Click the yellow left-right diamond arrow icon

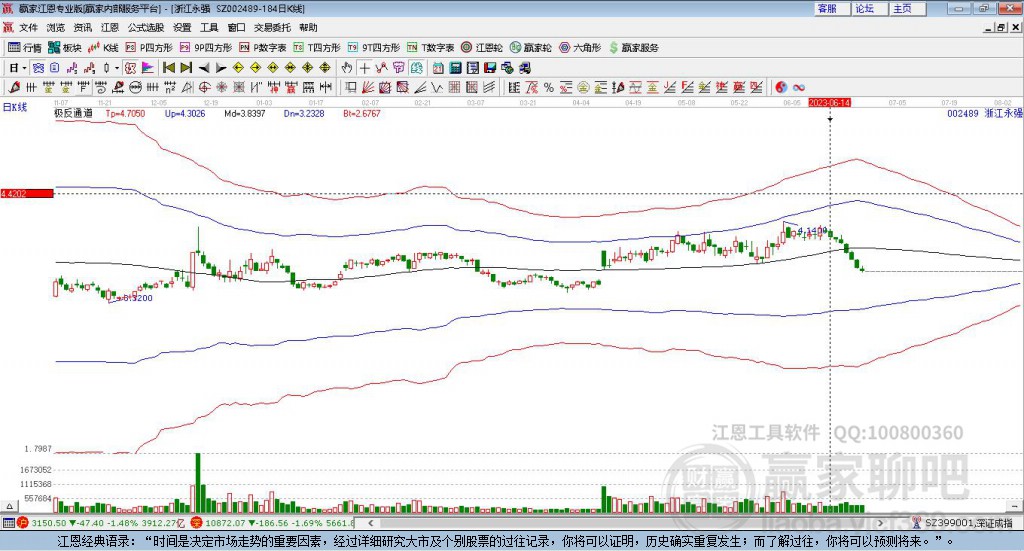(x=273, y=68)
